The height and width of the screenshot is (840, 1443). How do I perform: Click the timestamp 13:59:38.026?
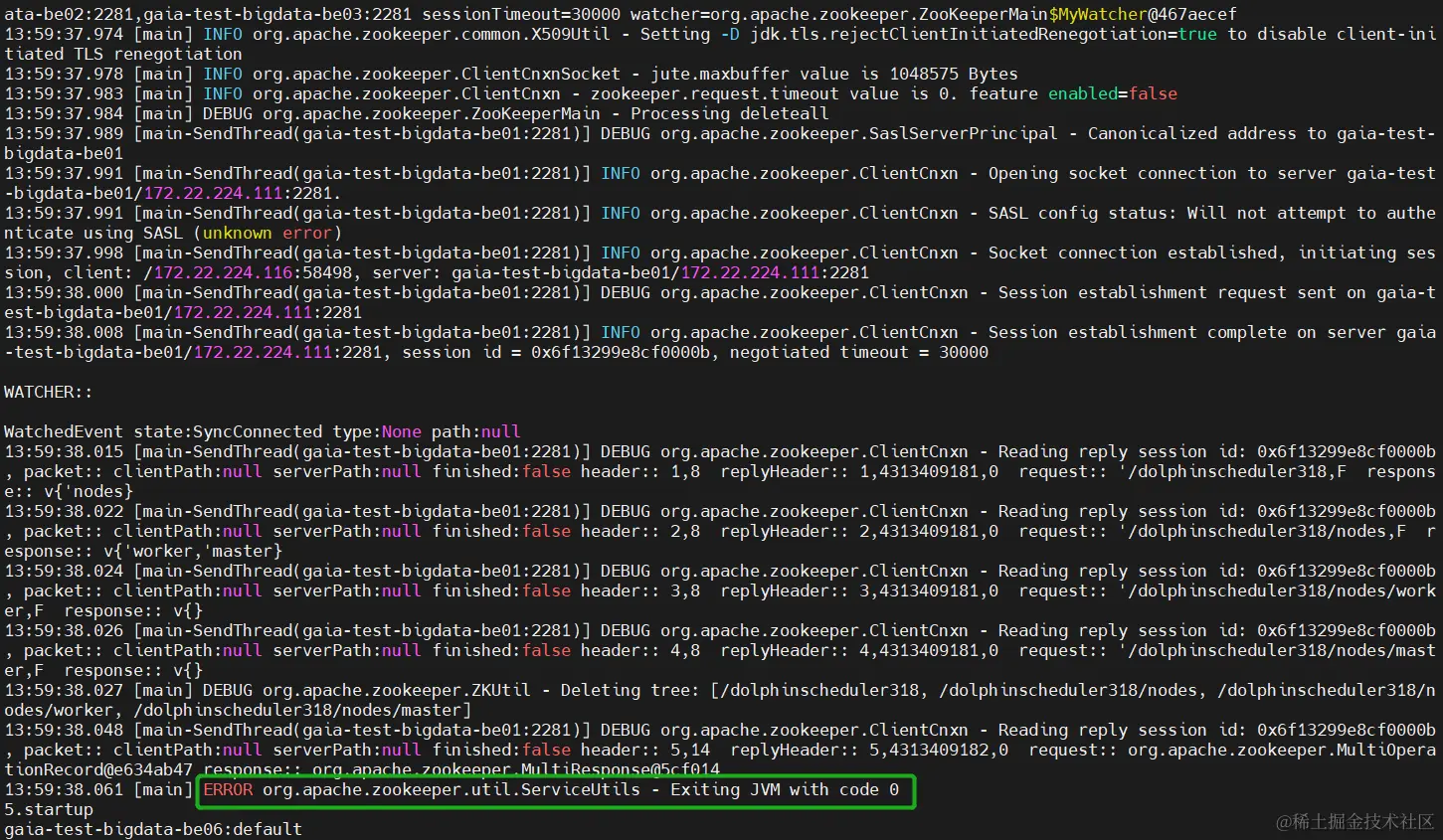[64, 630]
